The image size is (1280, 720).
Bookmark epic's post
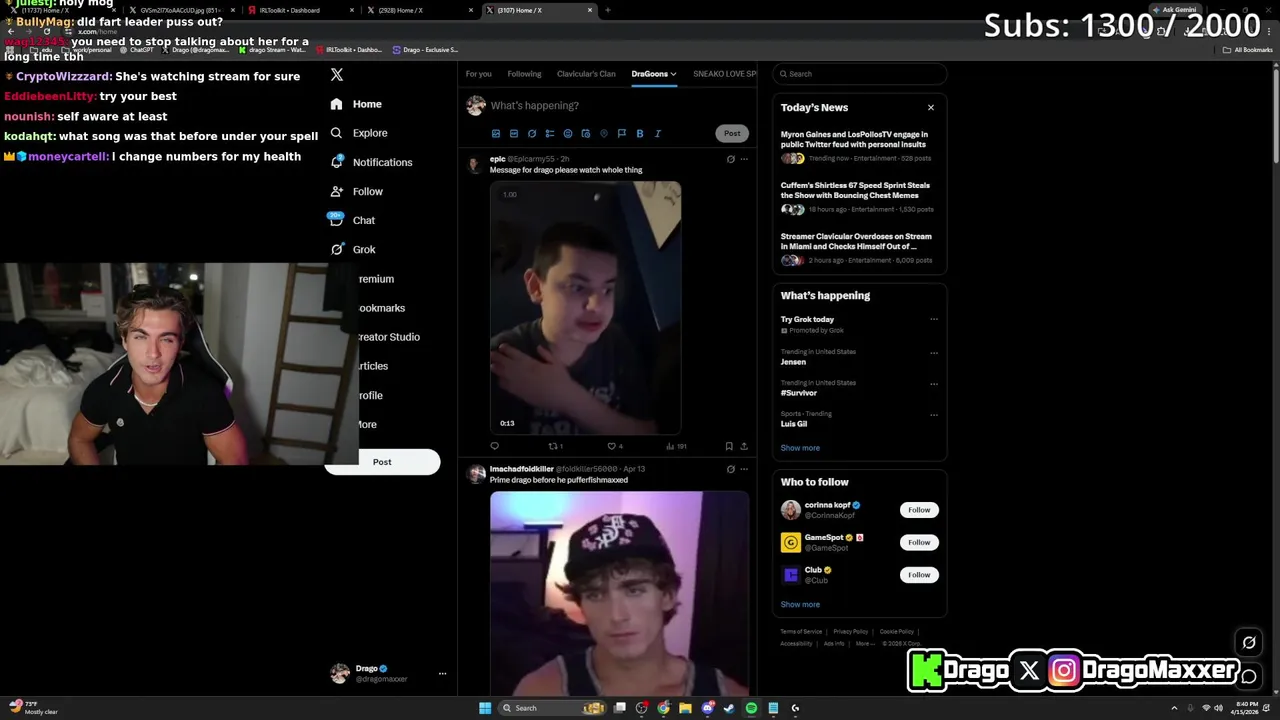pos(729,446)
